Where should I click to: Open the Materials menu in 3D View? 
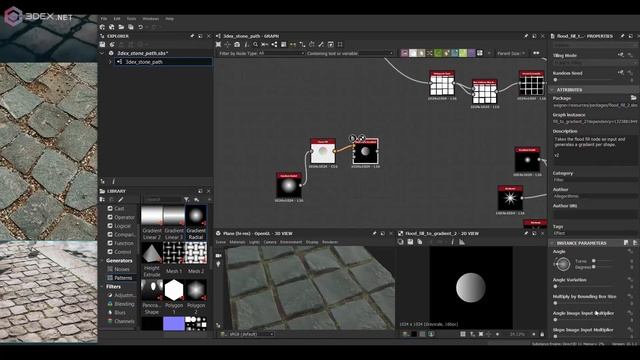(237, 242)
